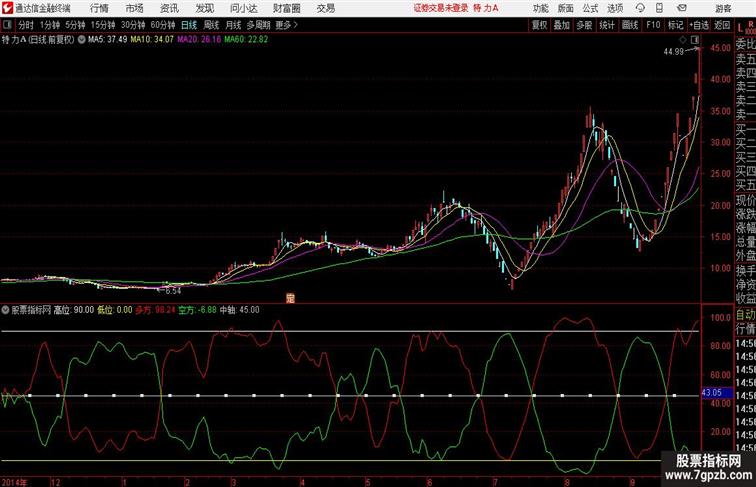
Task: Expand sub-indicator dropdown beside 股票指标网
Action: click(x=5, y=310)
